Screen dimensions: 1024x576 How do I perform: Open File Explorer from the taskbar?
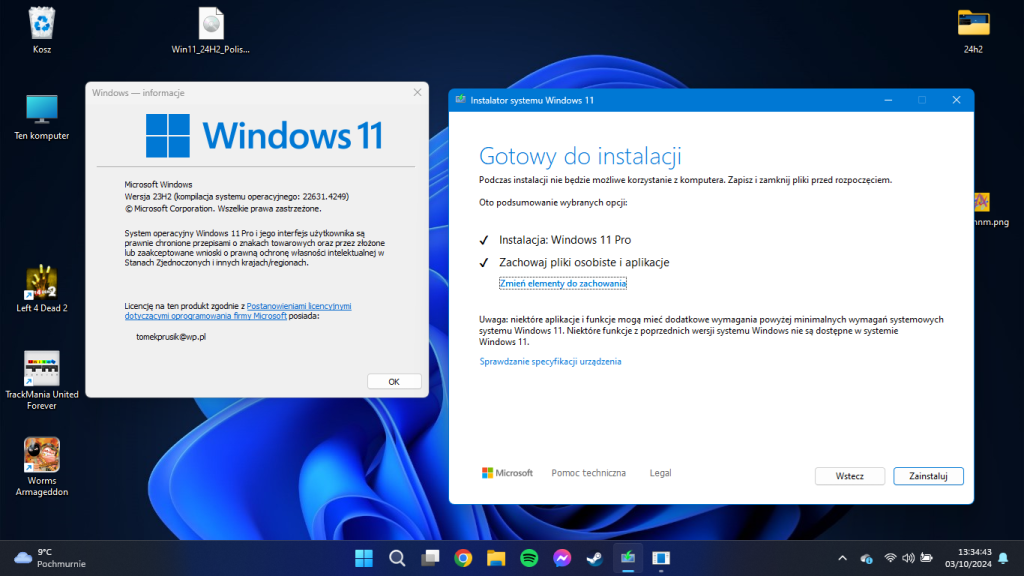coord(496,560)
